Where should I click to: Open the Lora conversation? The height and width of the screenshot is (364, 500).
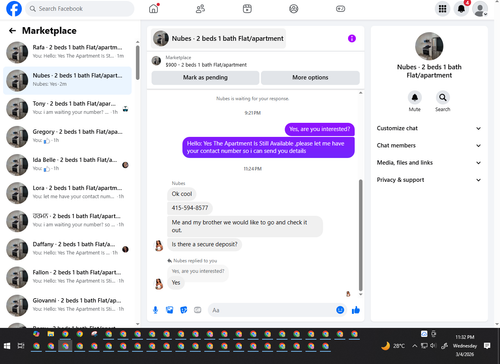68,193
